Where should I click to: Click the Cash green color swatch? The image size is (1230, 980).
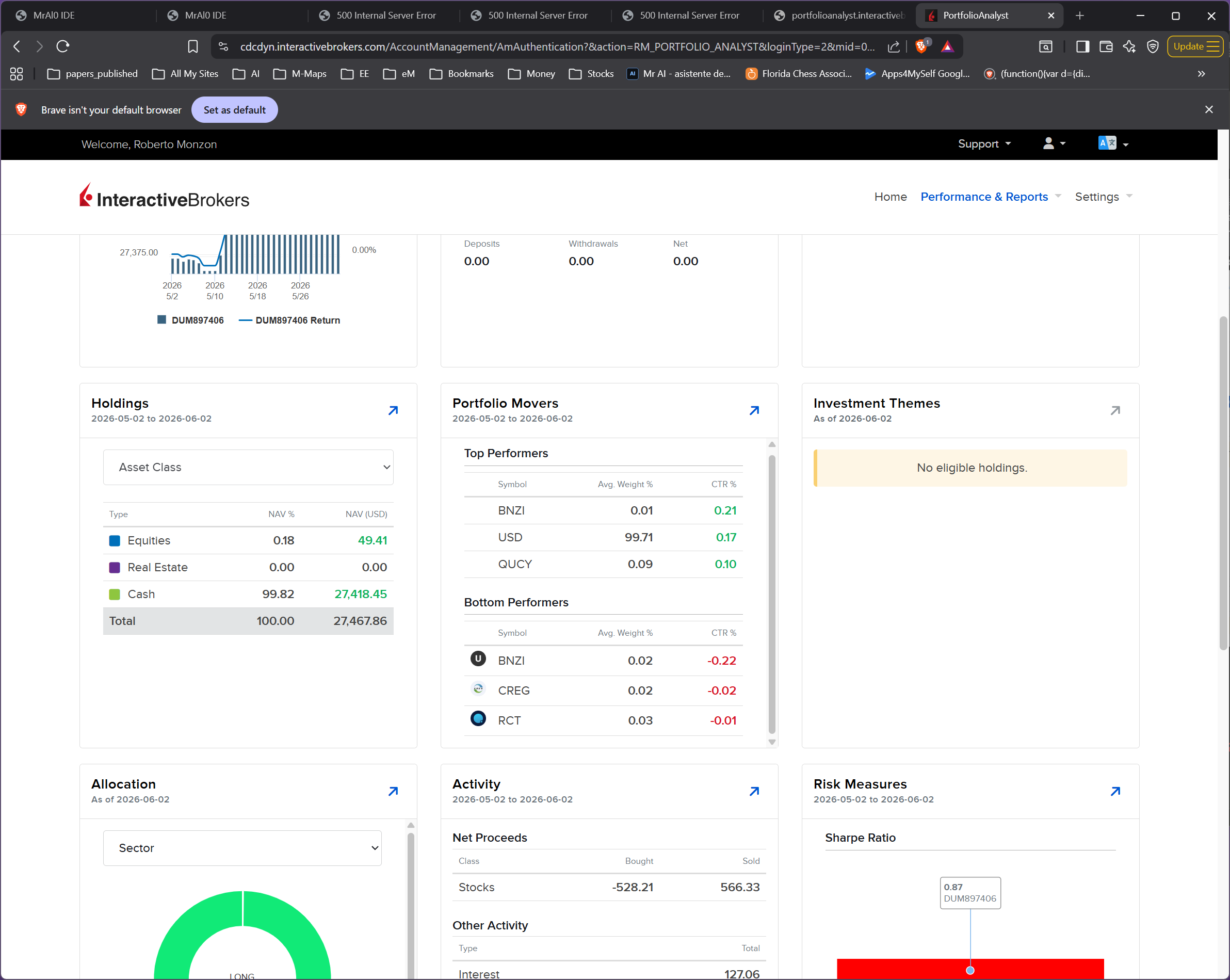point(114,594)
